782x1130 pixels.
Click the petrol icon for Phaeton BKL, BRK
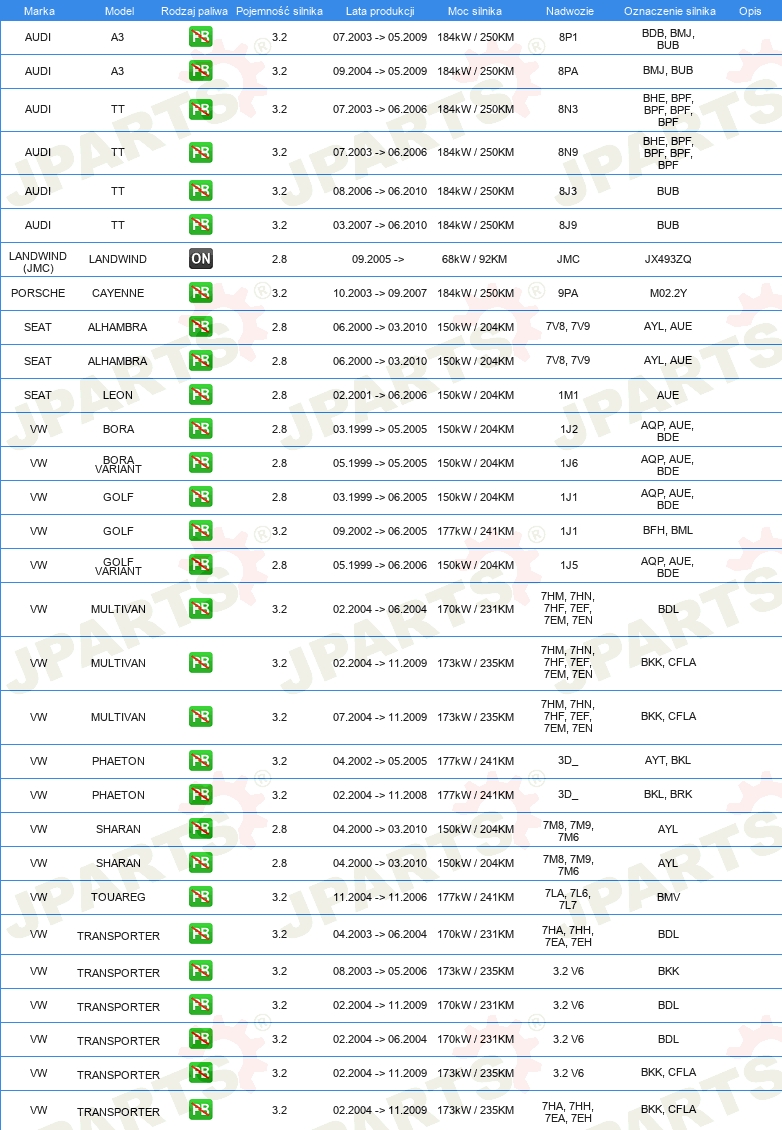200,794
